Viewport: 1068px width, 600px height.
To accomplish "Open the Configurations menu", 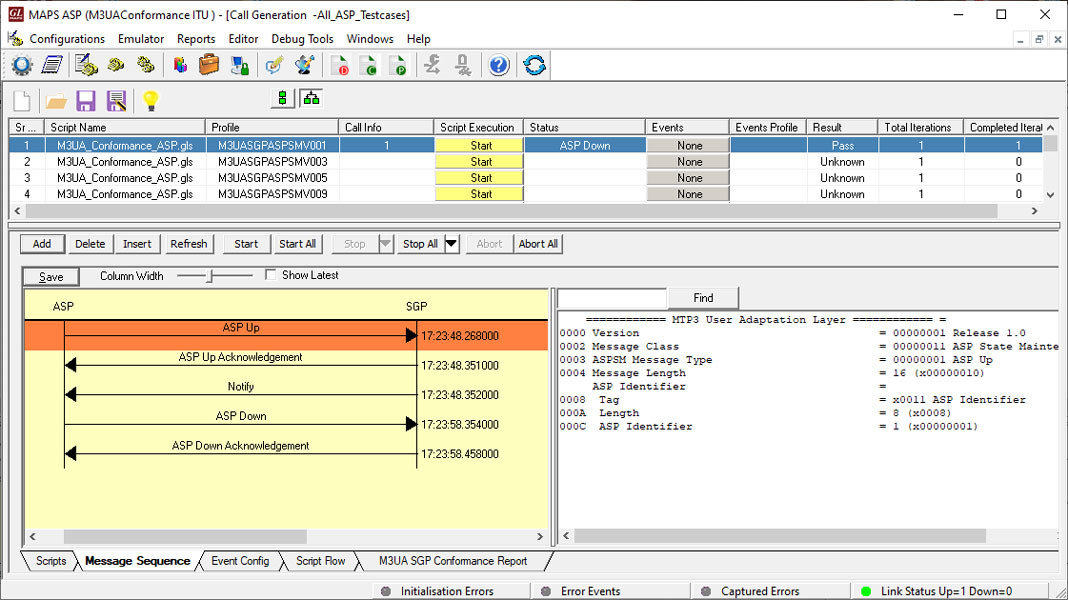I will [x=67, y=39].
